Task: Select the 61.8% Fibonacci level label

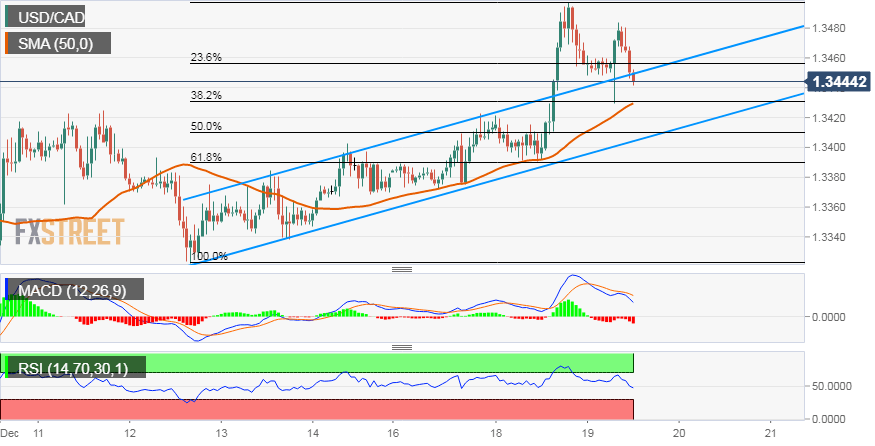Action: click(206, 157)
